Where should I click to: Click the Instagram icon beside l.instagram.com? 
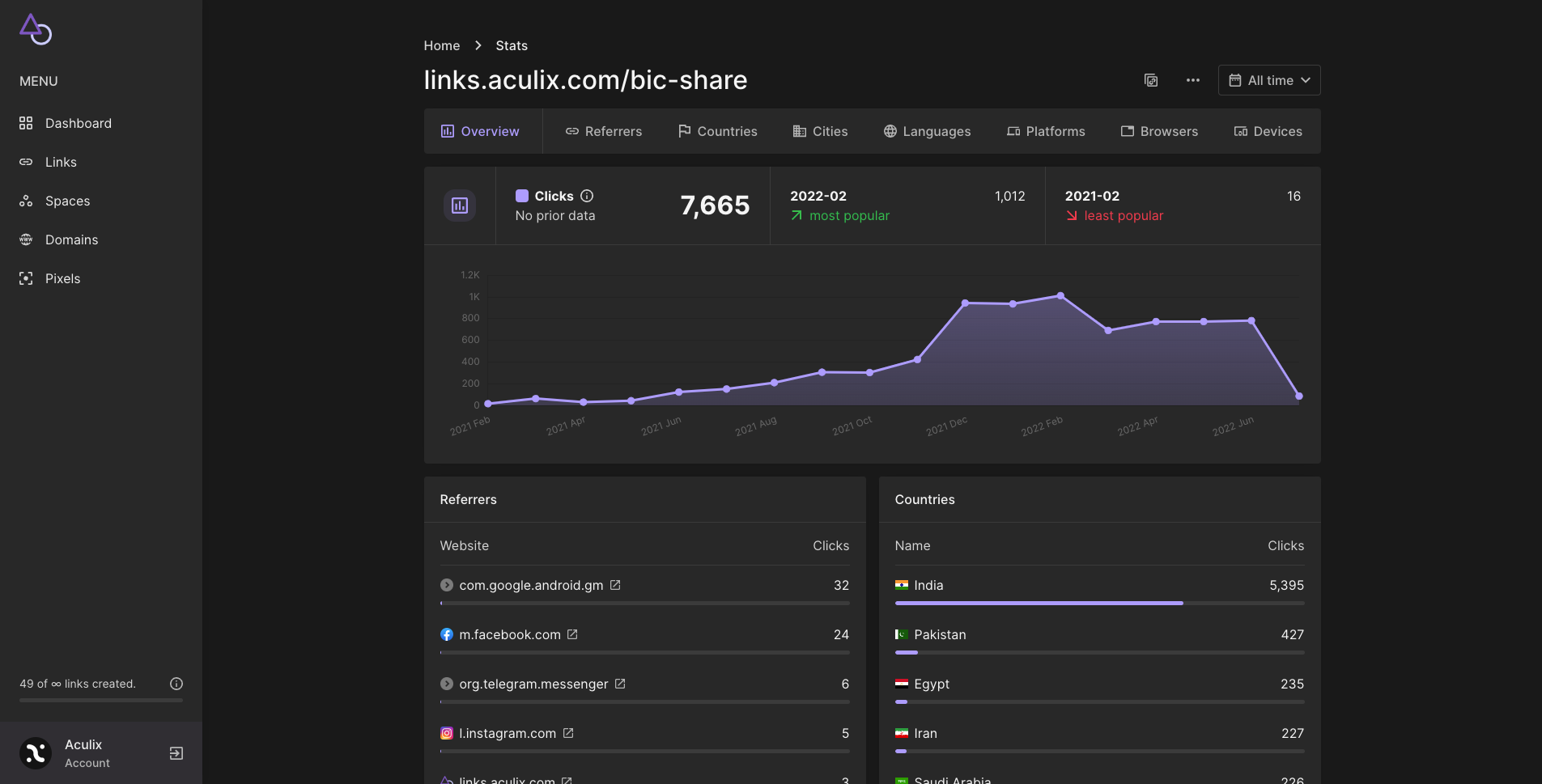(447, 733)
